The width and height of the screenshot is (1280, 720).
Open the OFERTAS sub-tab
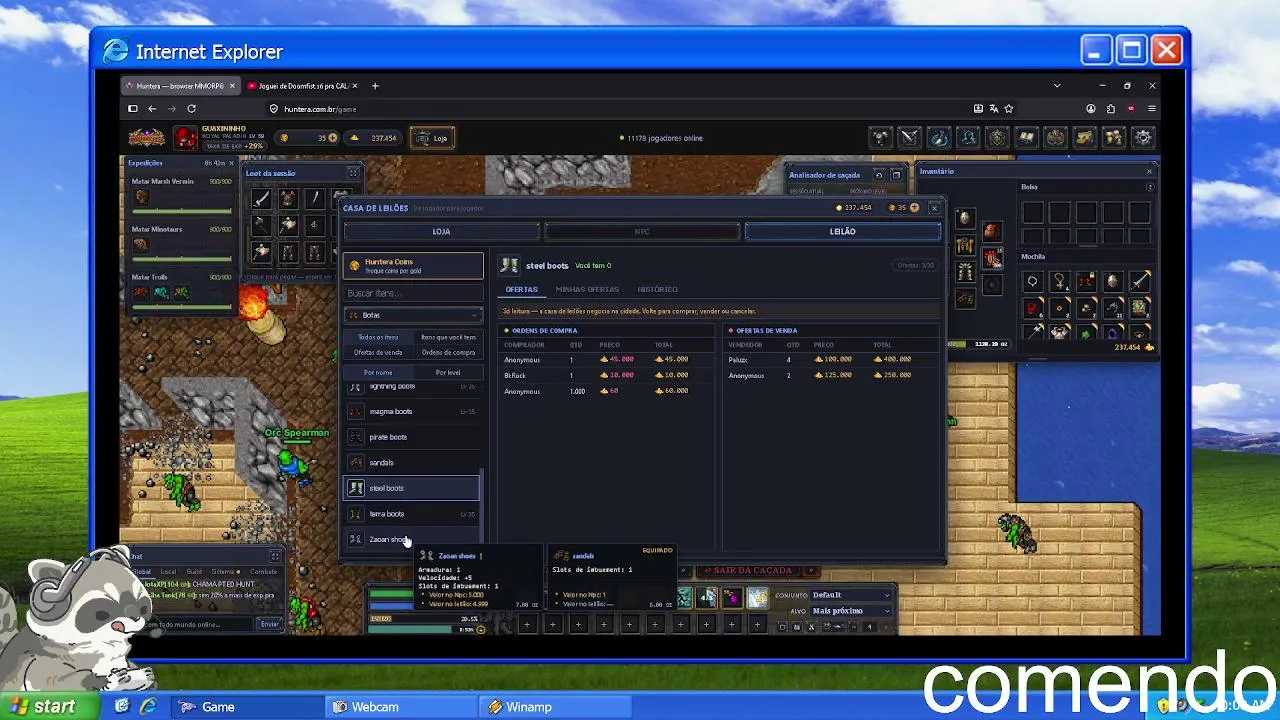521,289
